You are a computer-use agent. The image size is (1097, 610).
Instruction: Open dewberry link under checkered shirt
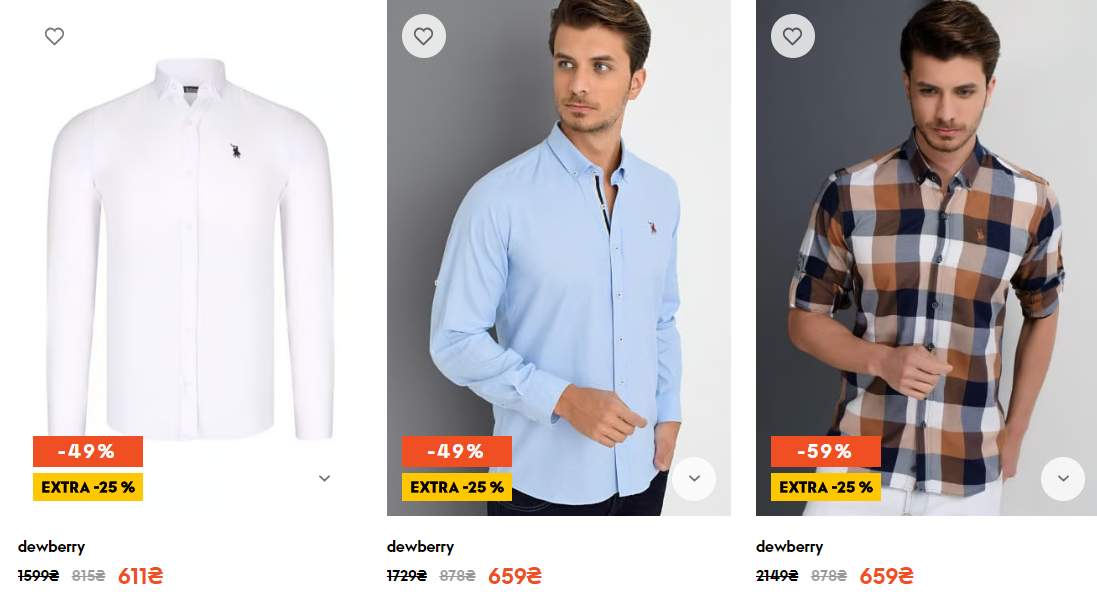point(789,547)
